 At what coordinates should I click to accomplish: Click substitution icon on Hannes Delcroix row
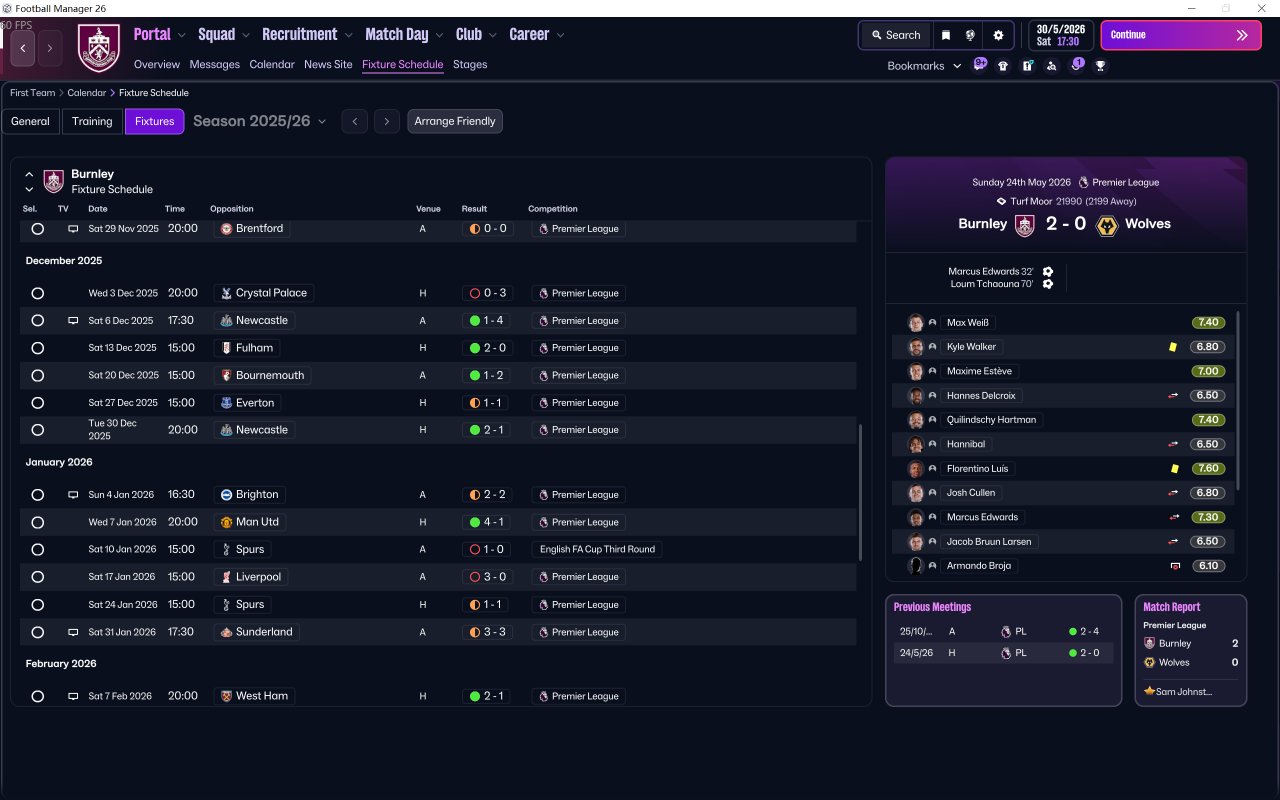[1173, 396]
